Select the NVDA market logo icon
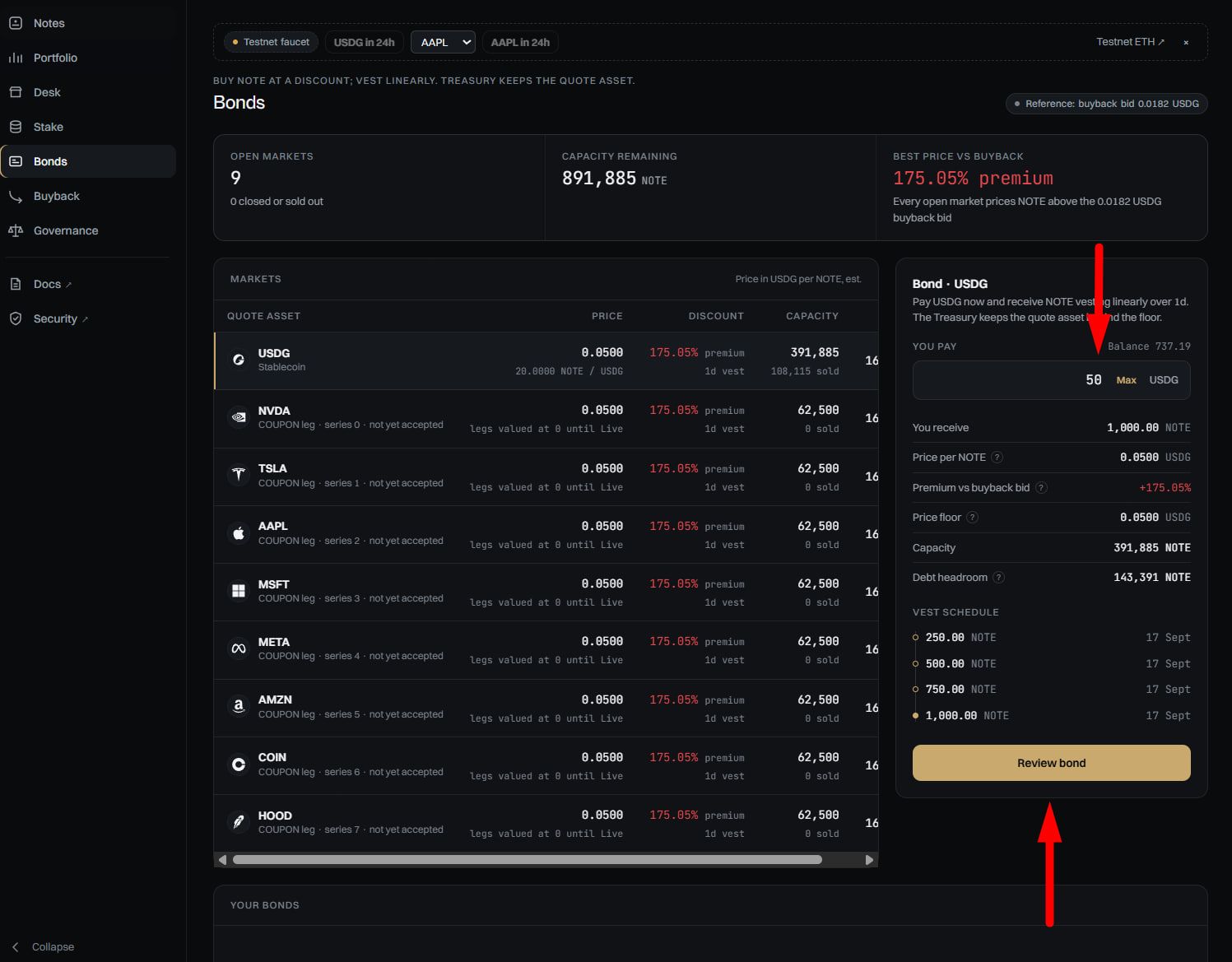Screen dimensions: 1232x962 239,417
